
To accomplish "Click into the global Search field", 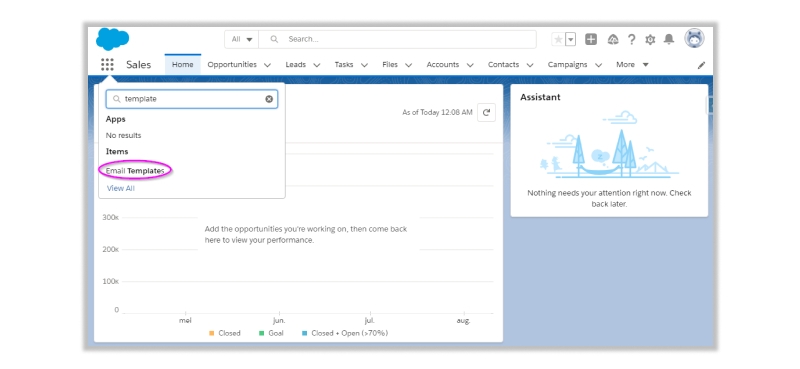I will (397, 39).
